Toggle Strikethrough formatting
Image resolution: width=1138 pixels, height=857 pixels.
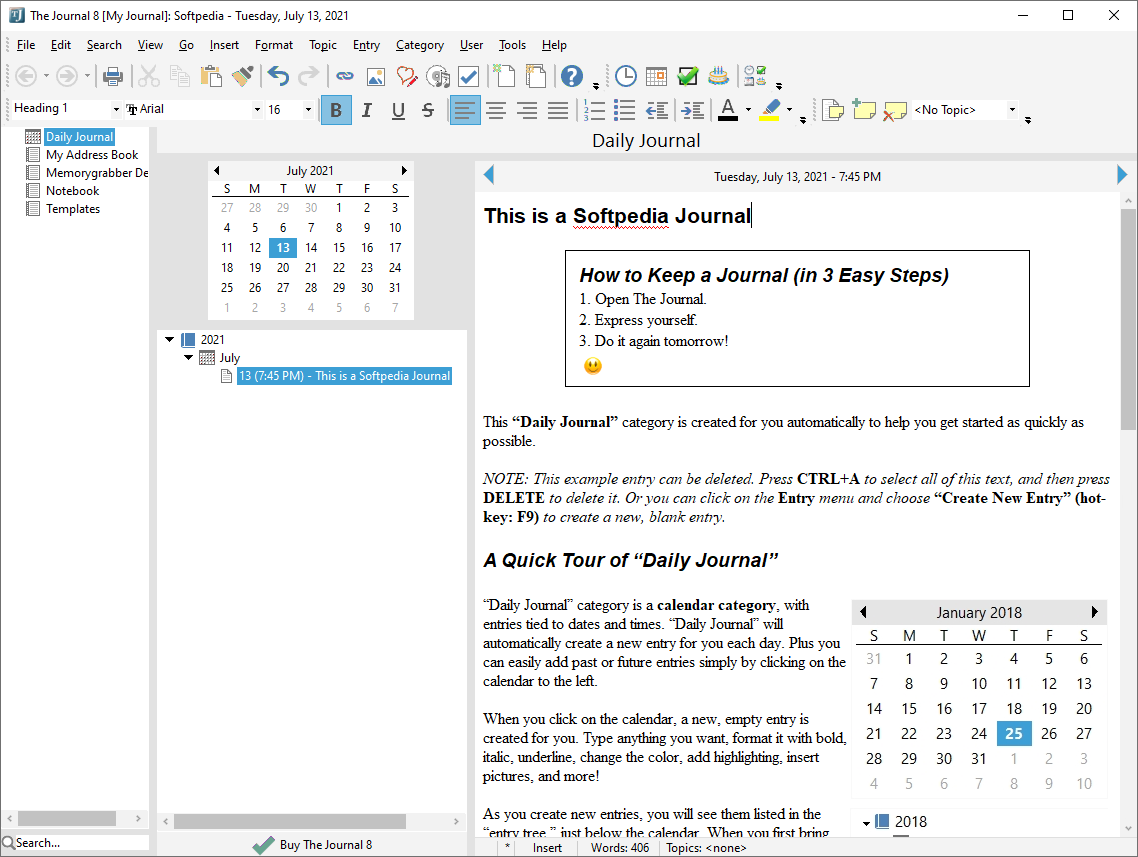[x=428, y=110]
